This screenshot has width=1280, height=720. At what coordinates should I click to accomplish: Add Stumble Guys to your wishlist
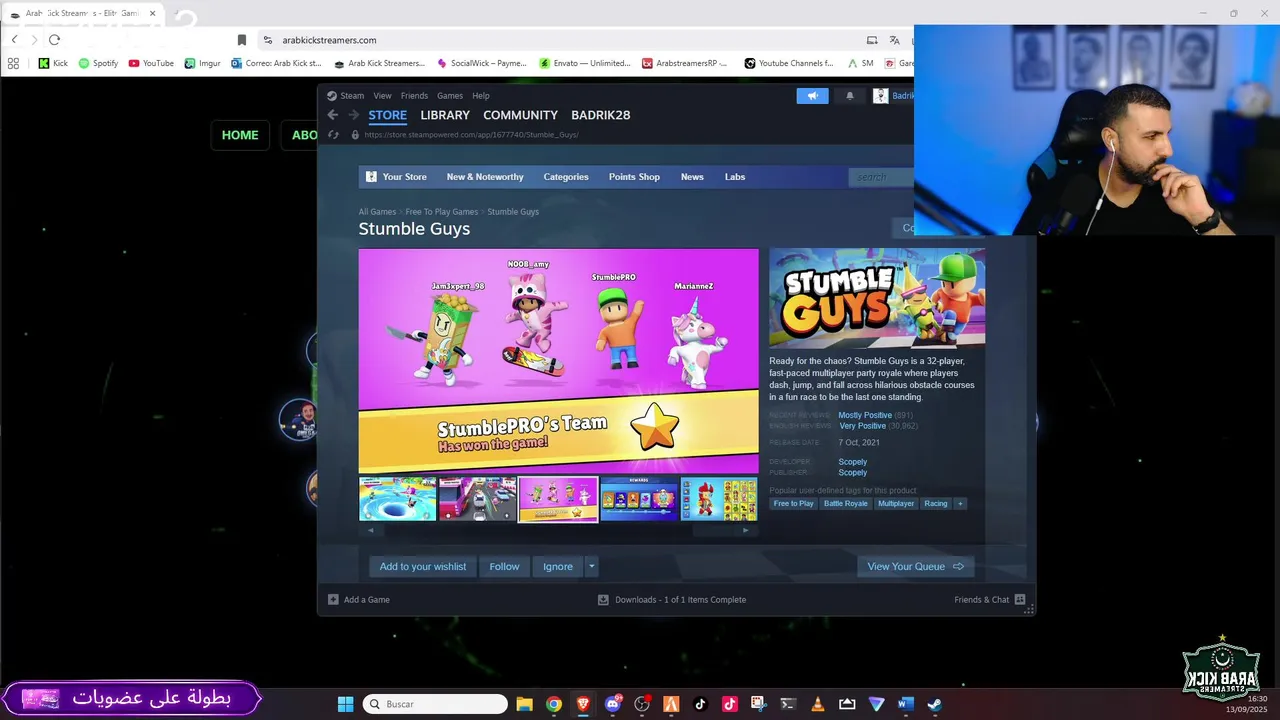point(423,566)
